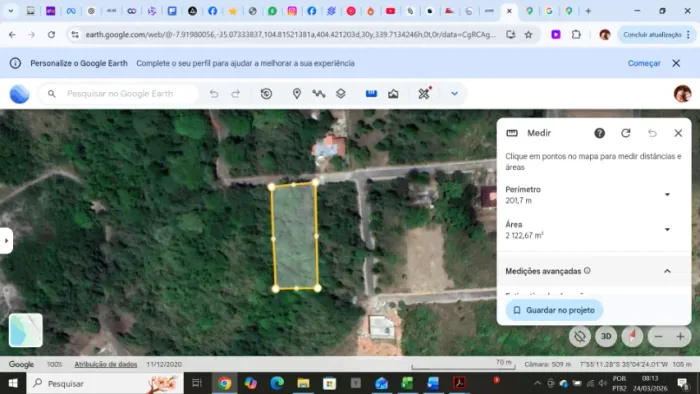Screen dimensions: 700x394
Task: Click the 100% status indicator
Action: [x=54, y=364]
